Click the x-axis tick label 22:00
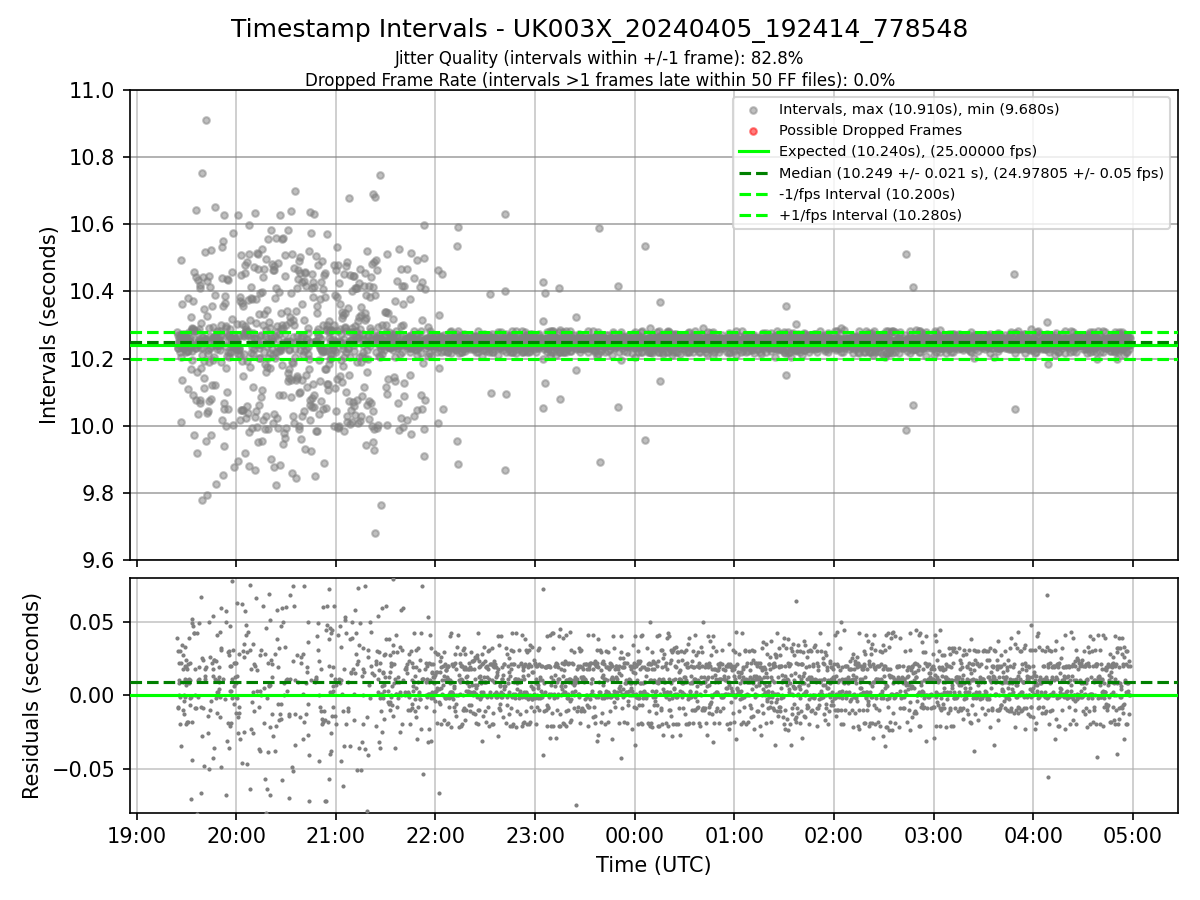The width and height of the screenshot is (1200, 900). 435,834
